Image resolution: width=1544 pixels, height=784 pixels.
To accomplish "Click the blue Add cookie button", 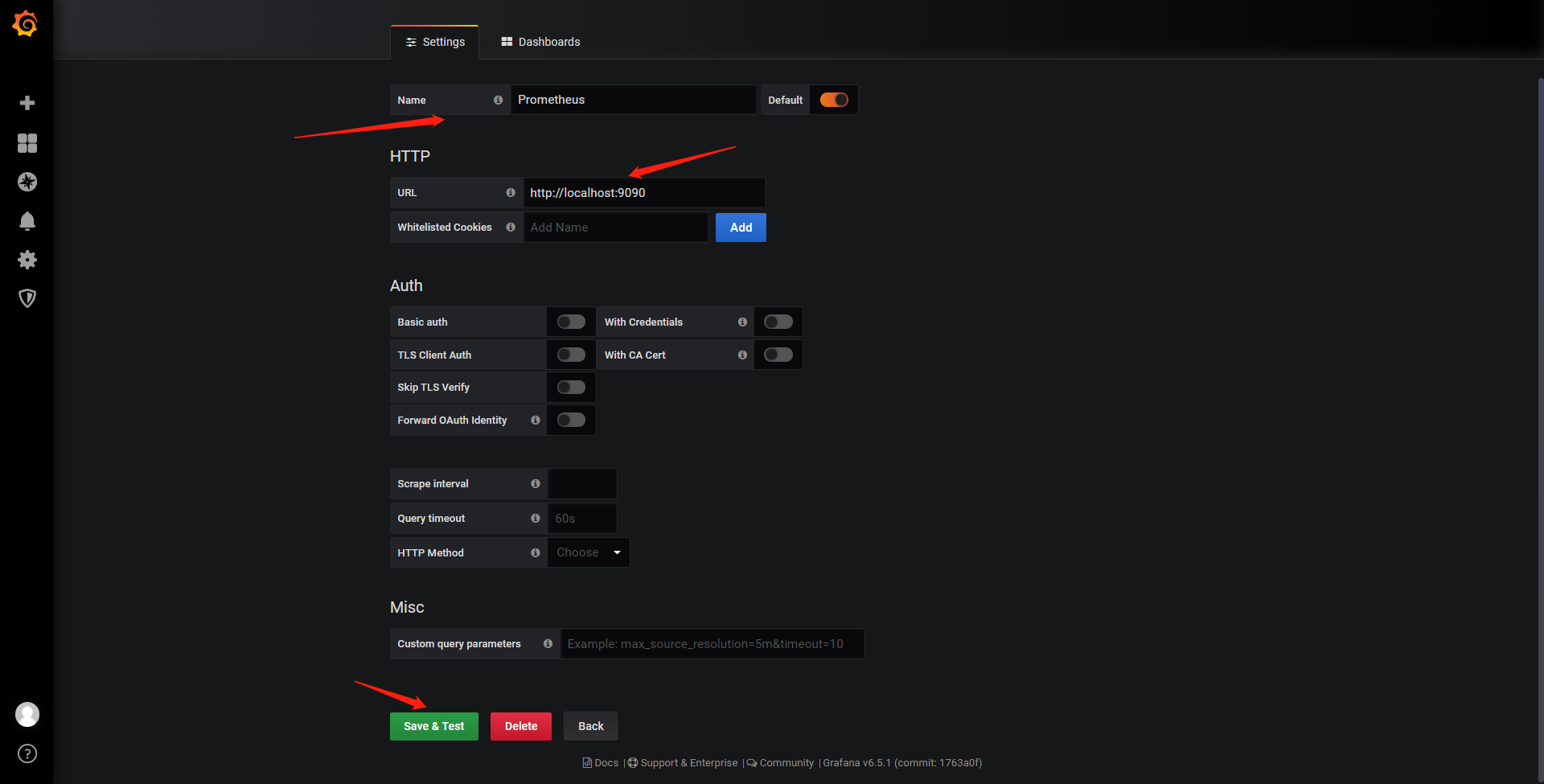I will click(741, 228).
